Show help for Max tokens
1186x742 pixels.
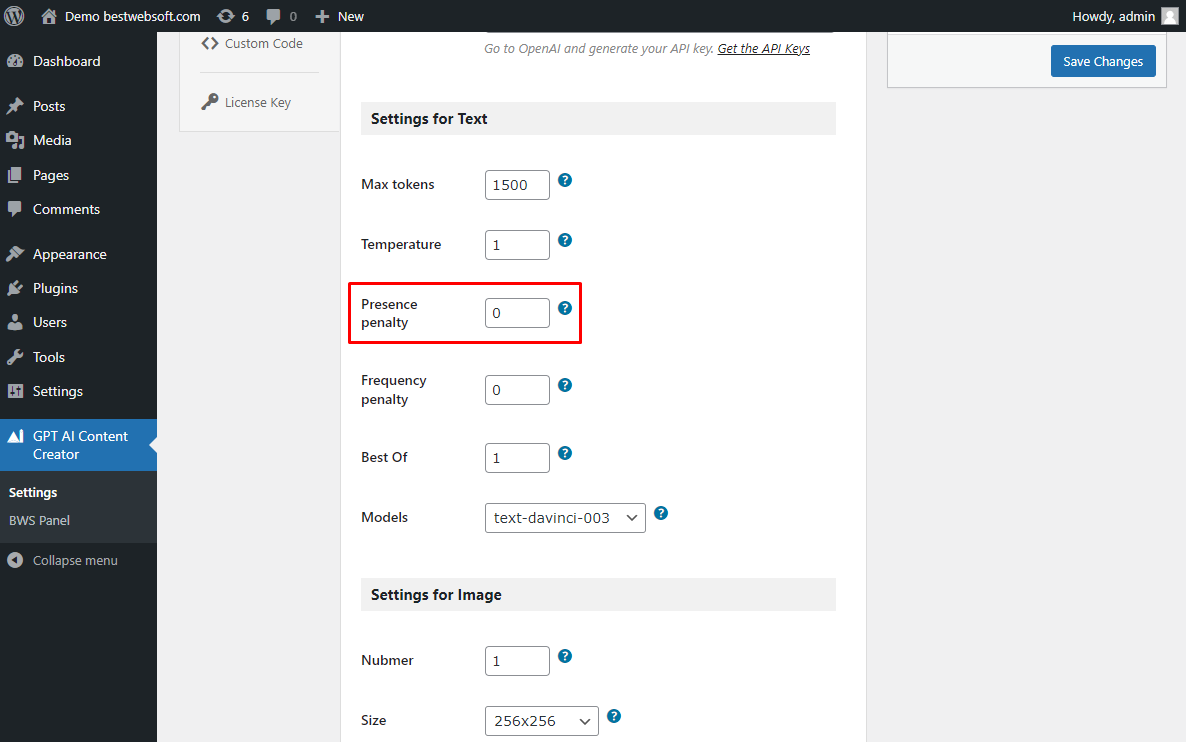(565, 180)
